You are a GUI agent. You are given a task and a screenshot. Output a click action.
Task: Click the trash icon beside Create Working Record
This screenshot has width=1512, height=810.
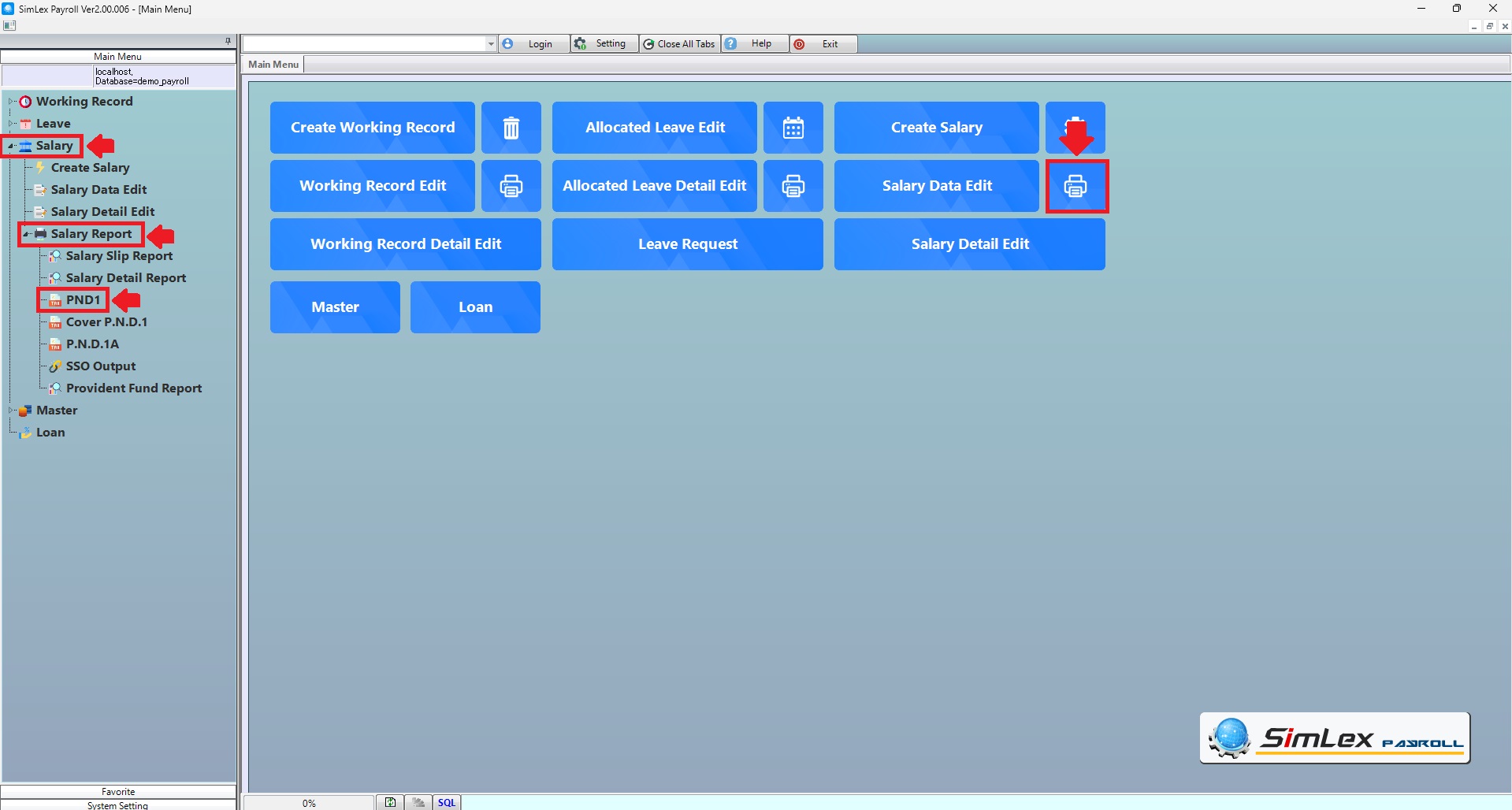pos(511,128)
